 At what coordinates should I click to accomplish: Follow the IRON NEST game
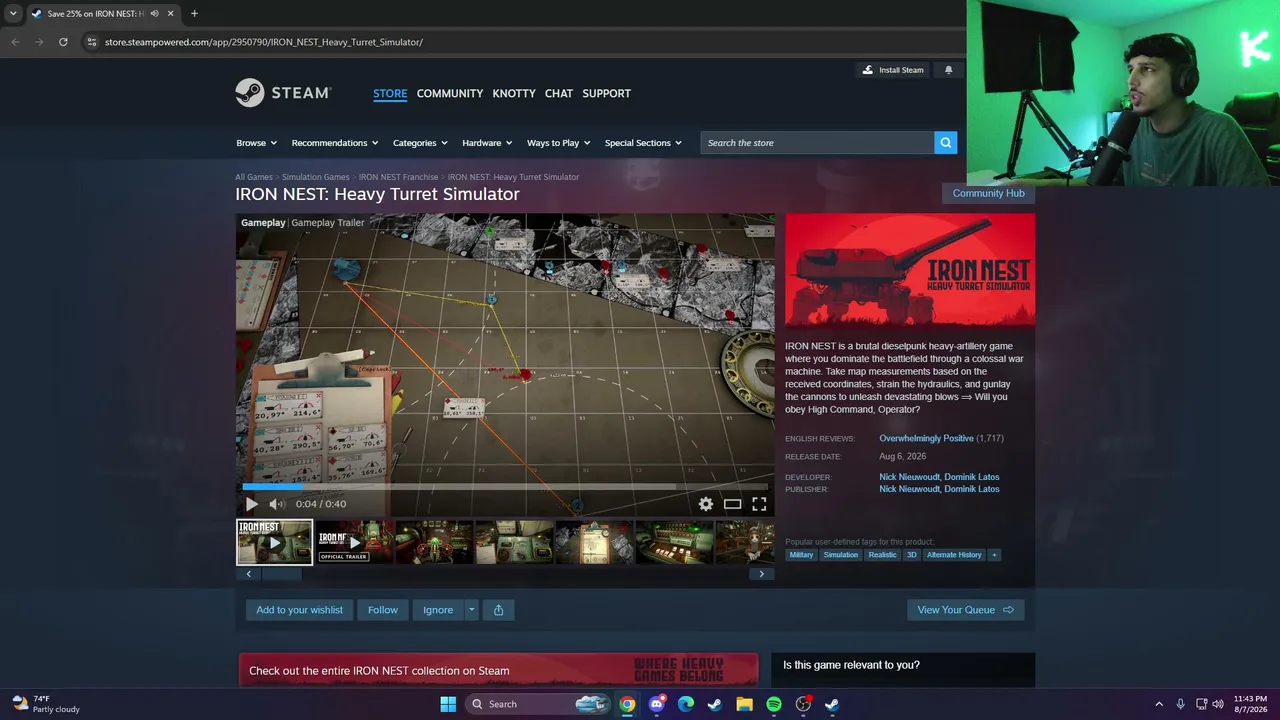point(383,610)
